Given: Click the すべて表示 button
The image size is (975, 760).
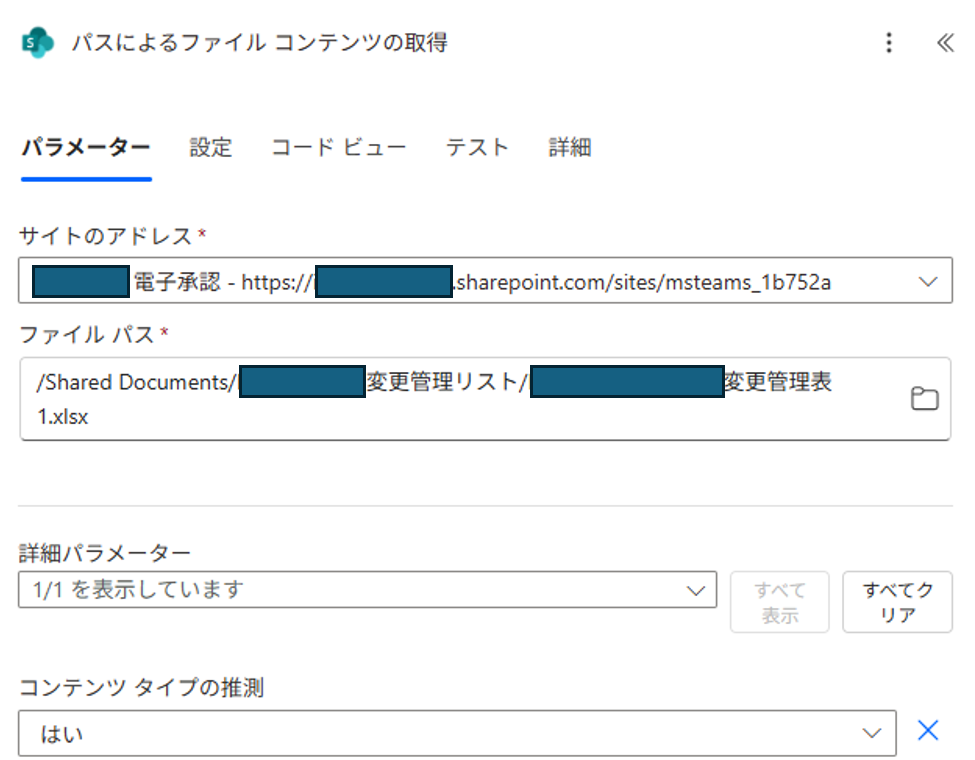Looking at the screenshot, I should tap(779, 602).
